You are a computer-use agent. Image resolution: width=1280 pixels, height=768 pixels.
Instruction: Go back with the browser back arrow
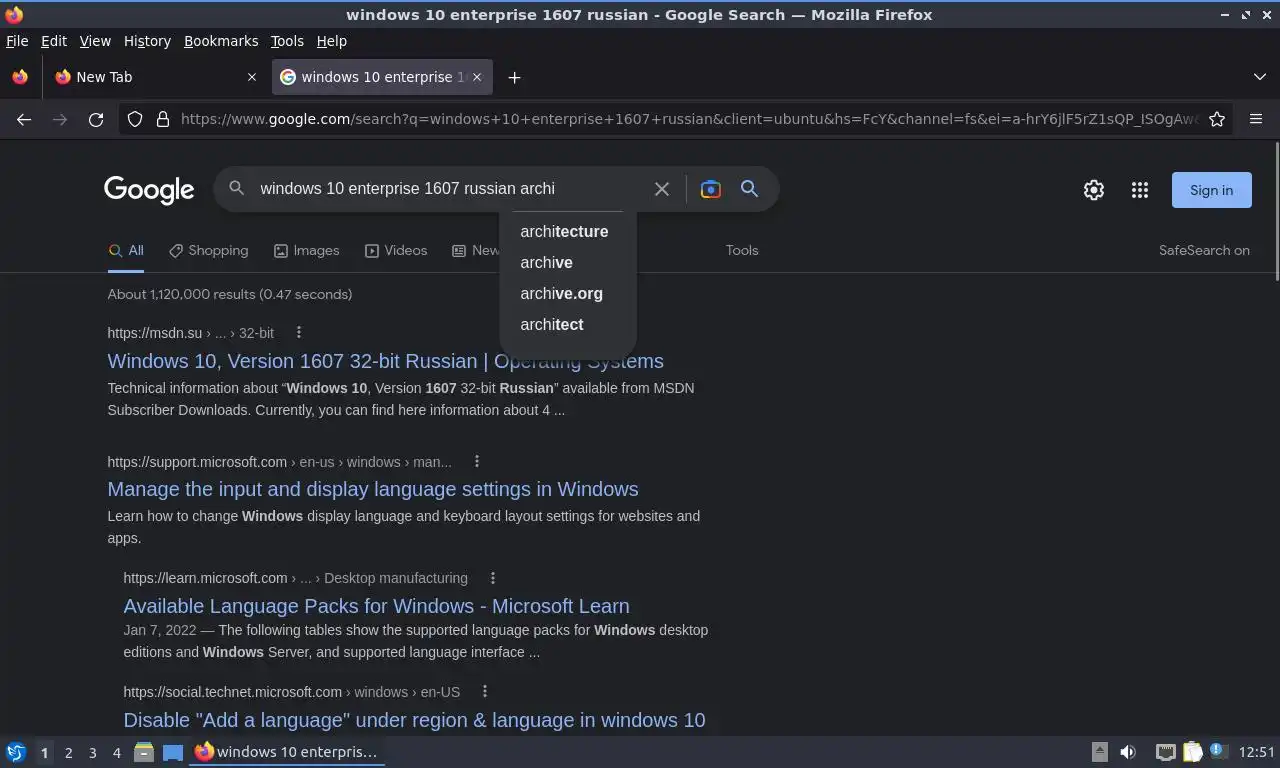pos(24,119)
